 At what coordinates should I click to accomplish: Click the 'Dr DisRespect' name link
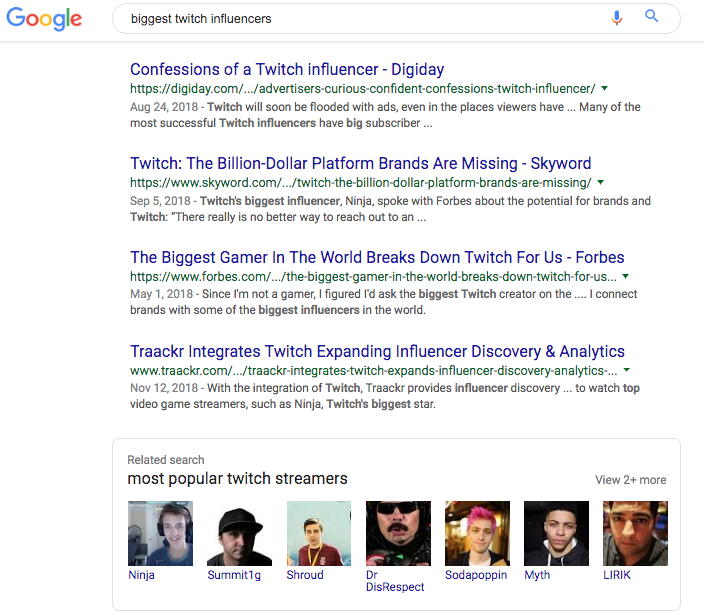(395, 581)
